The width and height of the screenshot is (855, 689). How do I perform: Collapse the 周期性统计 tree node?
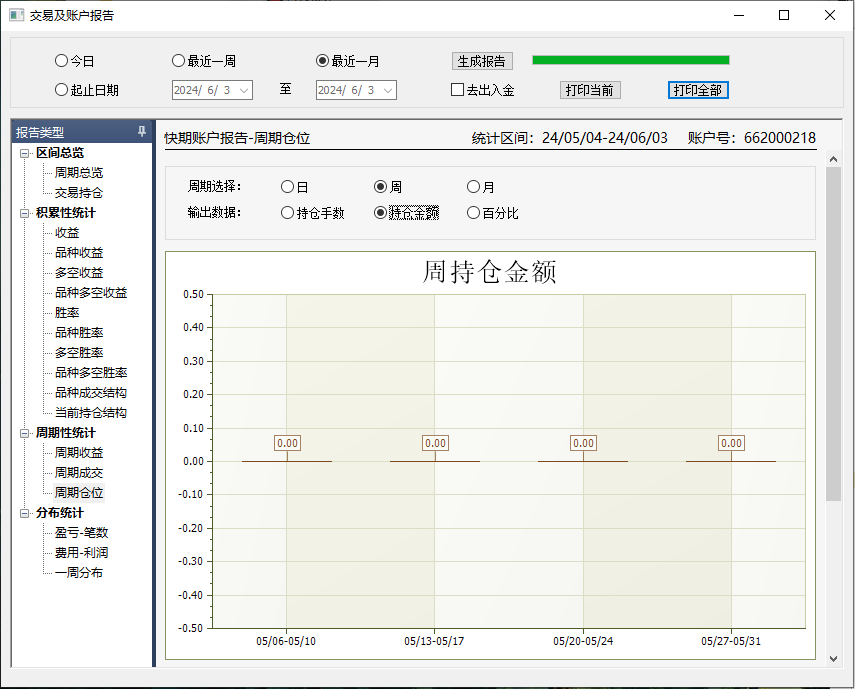click(x=25, y=433)
